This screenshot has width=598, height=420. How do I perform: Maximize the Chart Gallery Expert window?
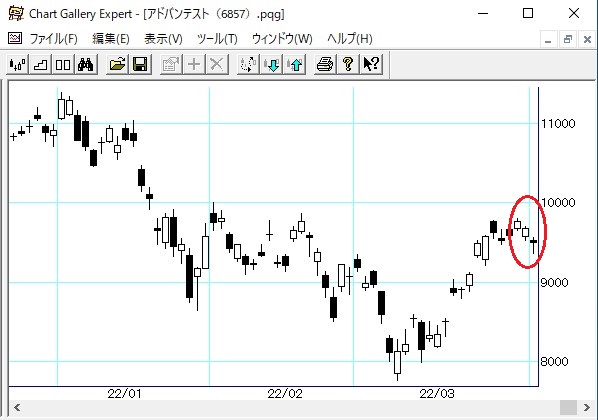(528, 13)
